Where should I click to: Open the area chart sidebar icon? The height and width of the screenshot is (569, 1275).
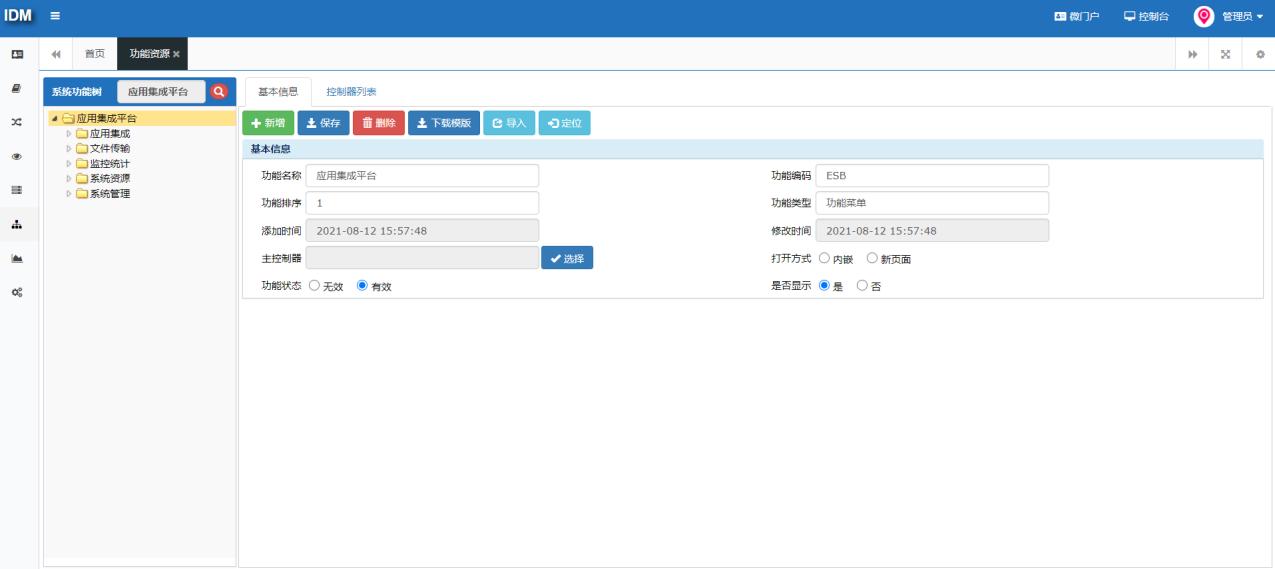click(x=17, y=258)
